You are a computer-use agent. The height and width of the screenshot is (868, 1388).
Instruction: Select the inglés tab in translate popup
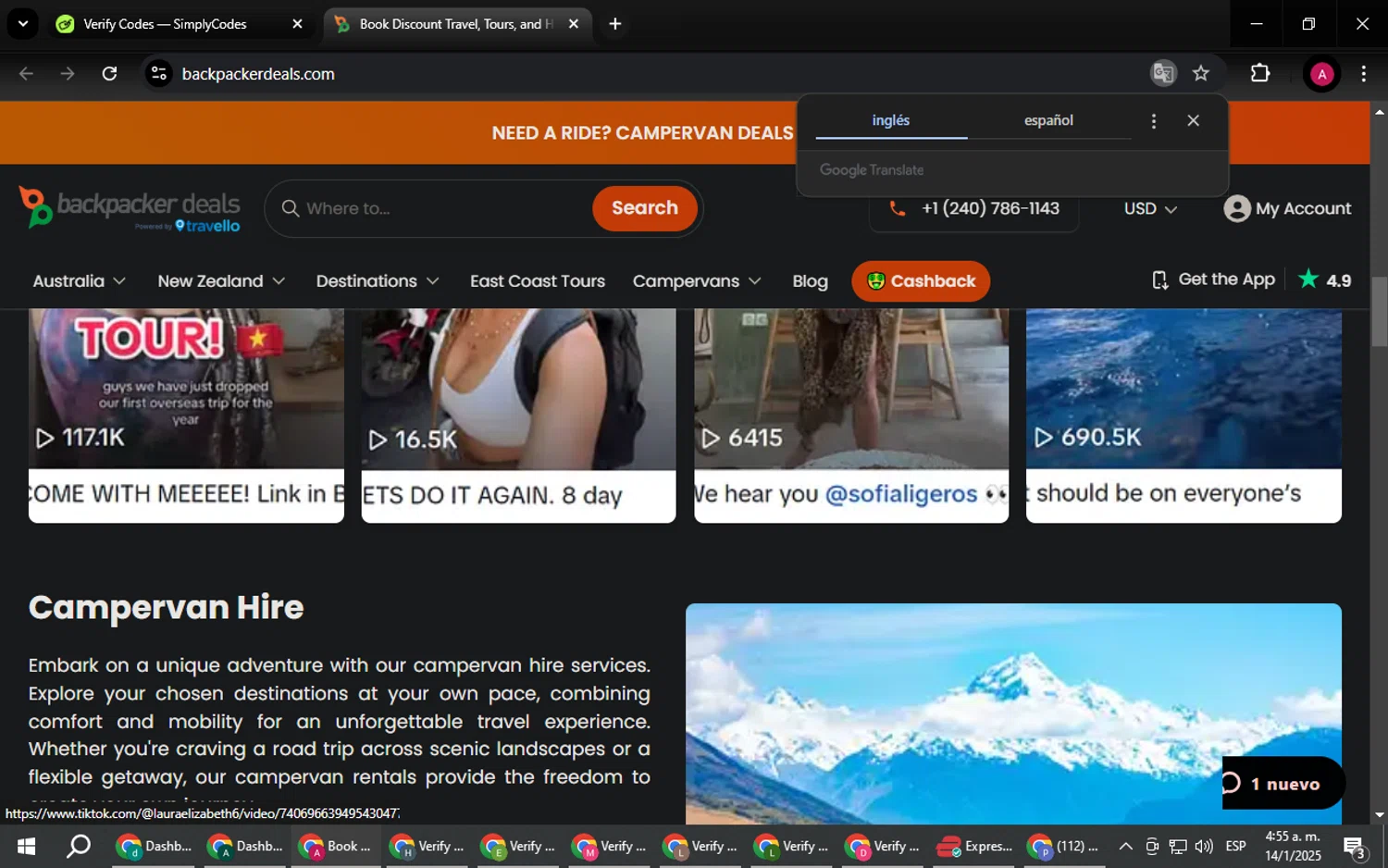[891, 120]
